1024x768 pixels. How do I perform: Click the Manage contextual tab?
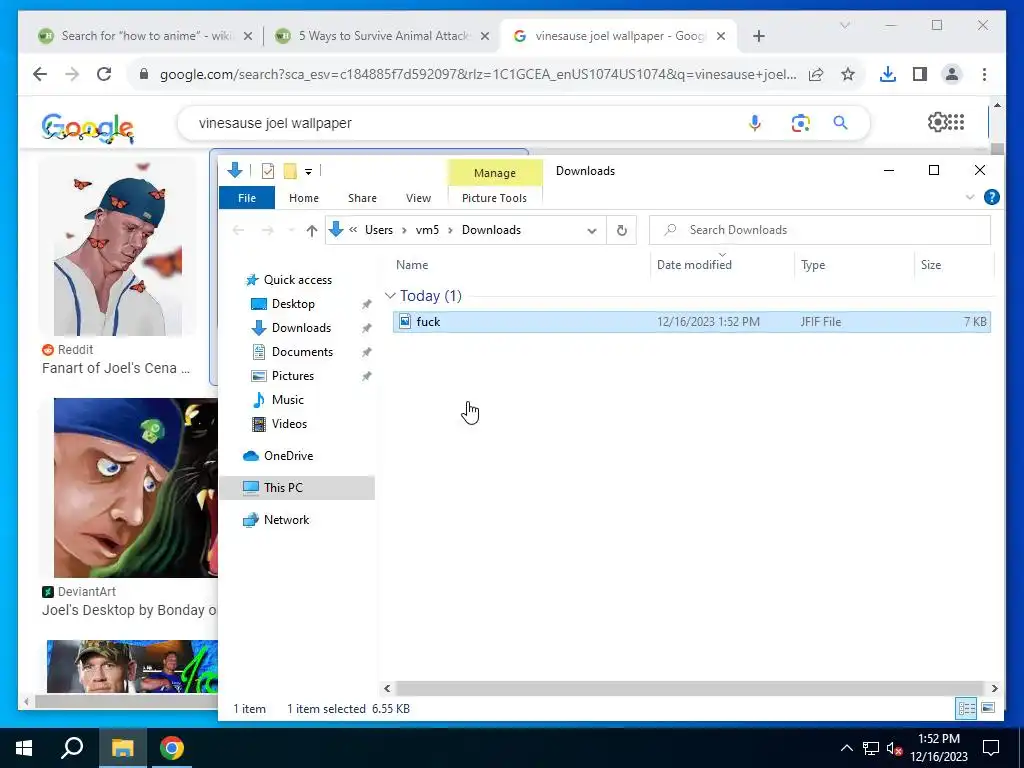(x=494, y=172)
